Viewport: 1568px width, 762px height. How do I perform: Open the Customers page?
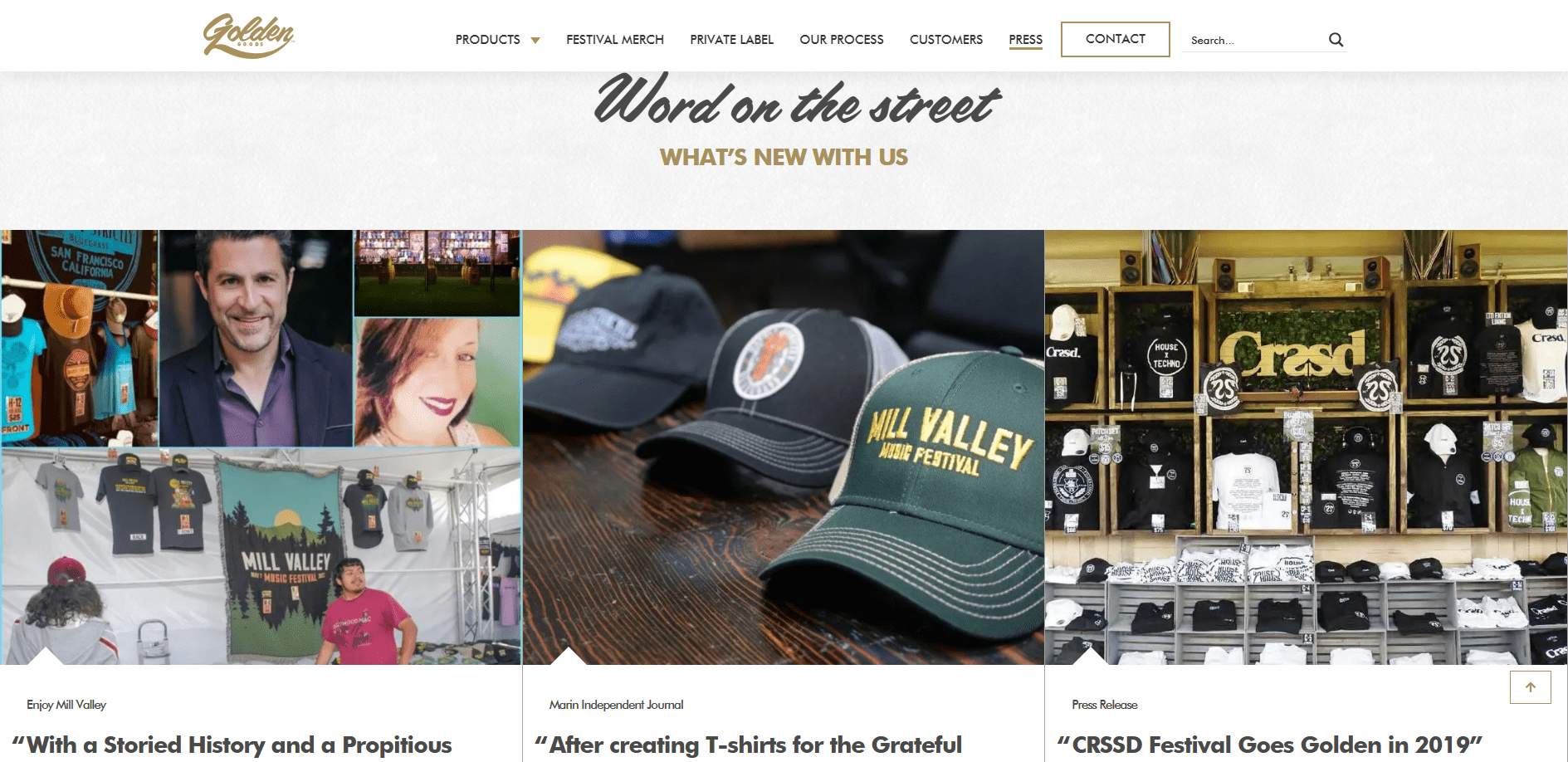(946, 40)
